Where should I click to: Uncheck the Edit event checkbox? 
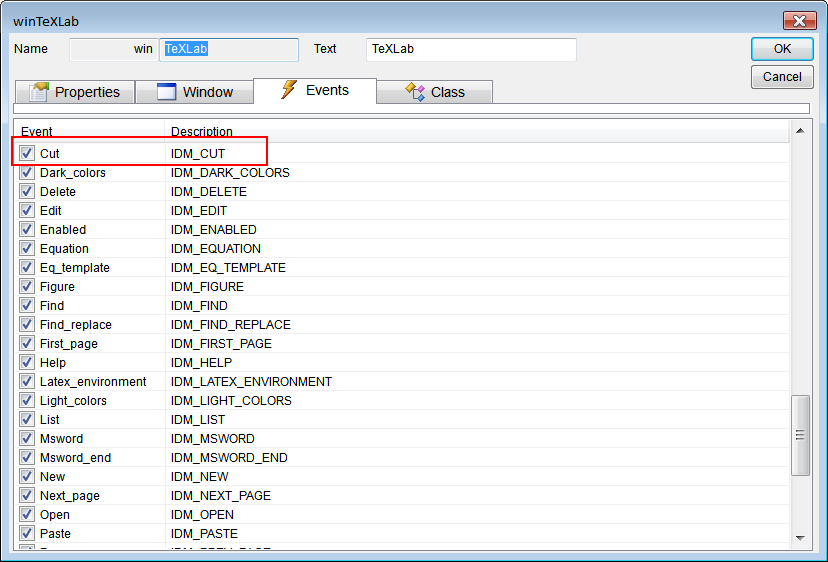(27, 210)
